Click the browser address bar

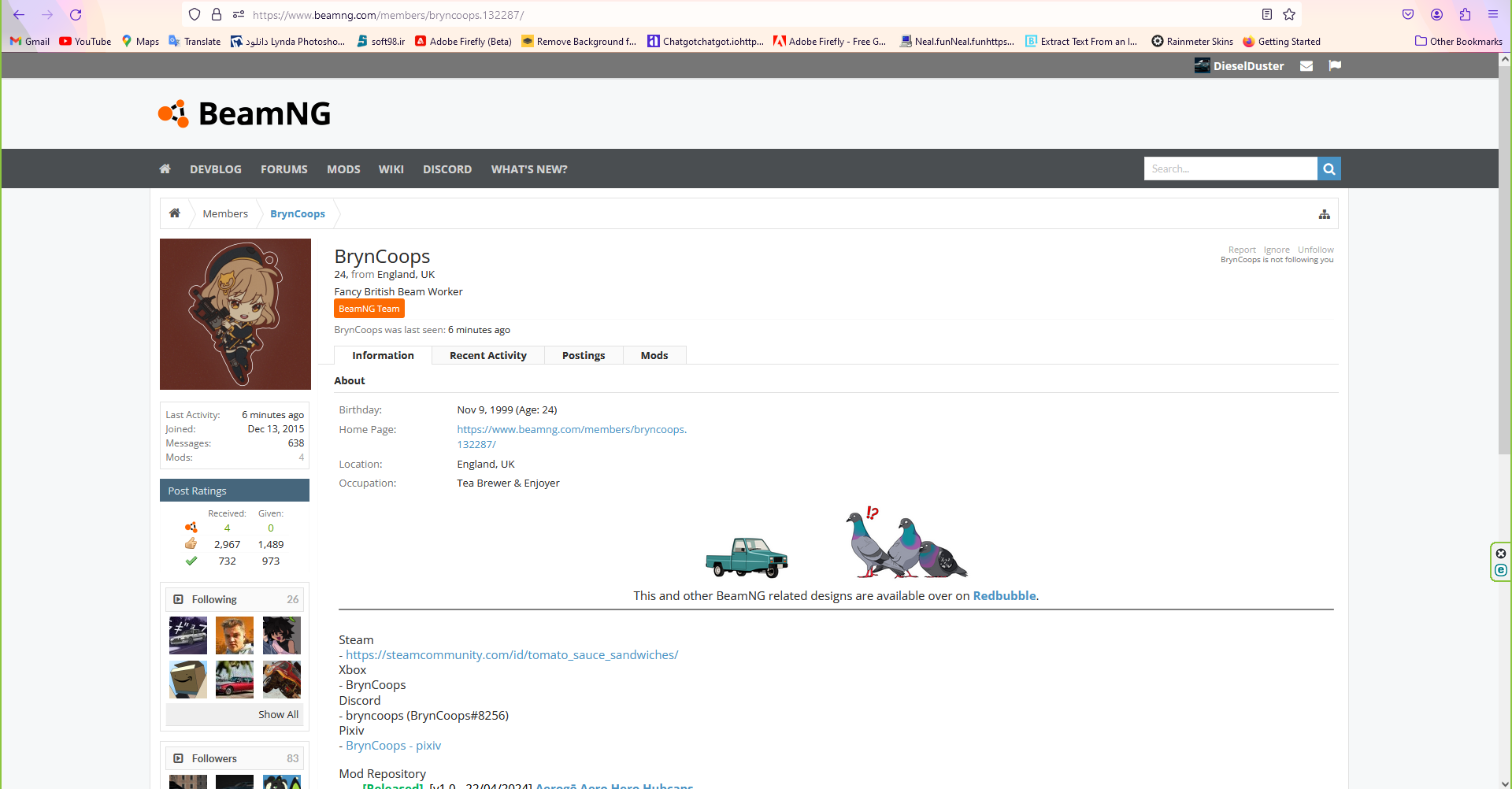[x=740, y=15]
